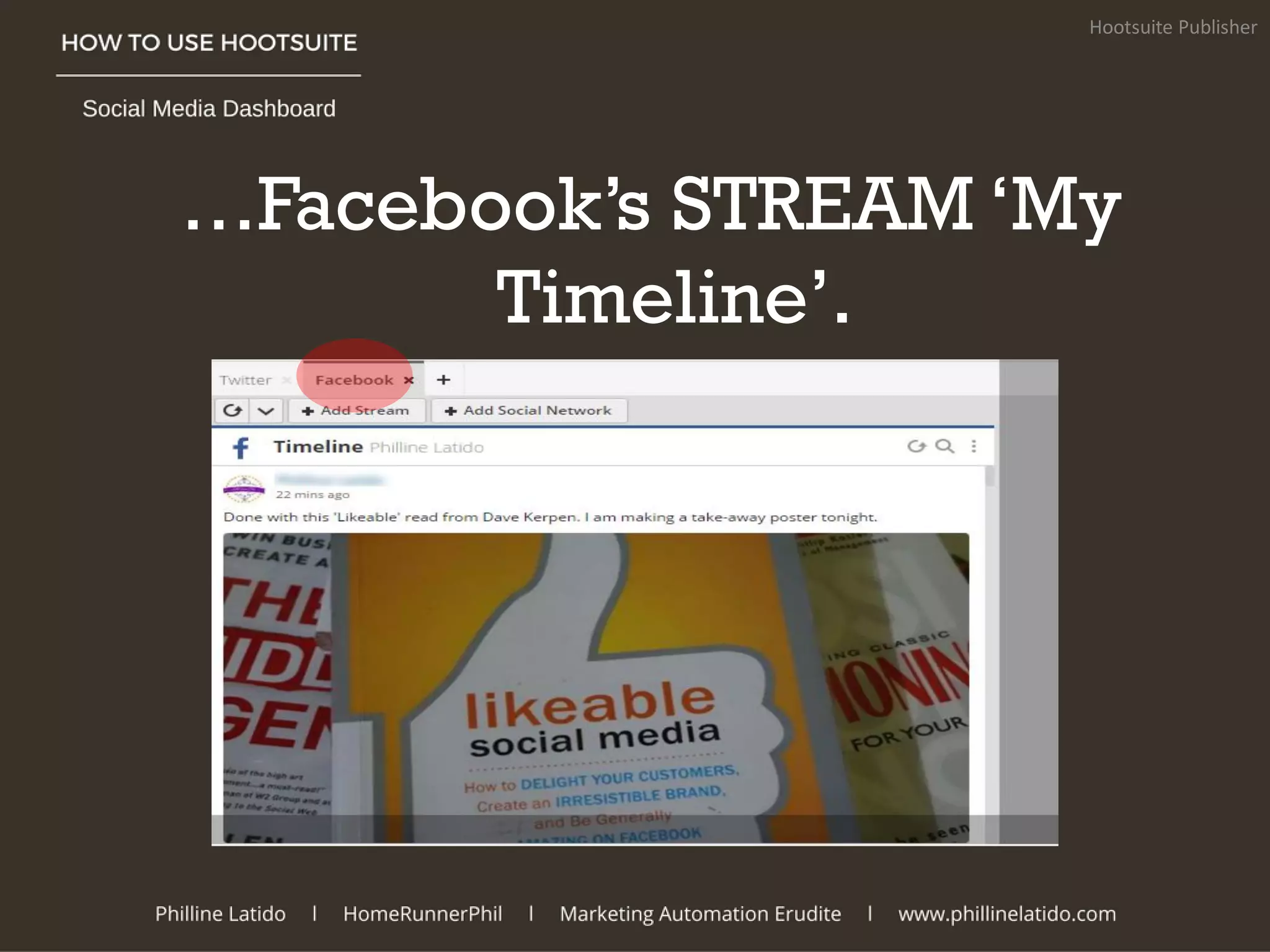The width and height of the screenshot is (1270, 952).
Task: Click the Add Social Network button
Action: tap(529, 410)
